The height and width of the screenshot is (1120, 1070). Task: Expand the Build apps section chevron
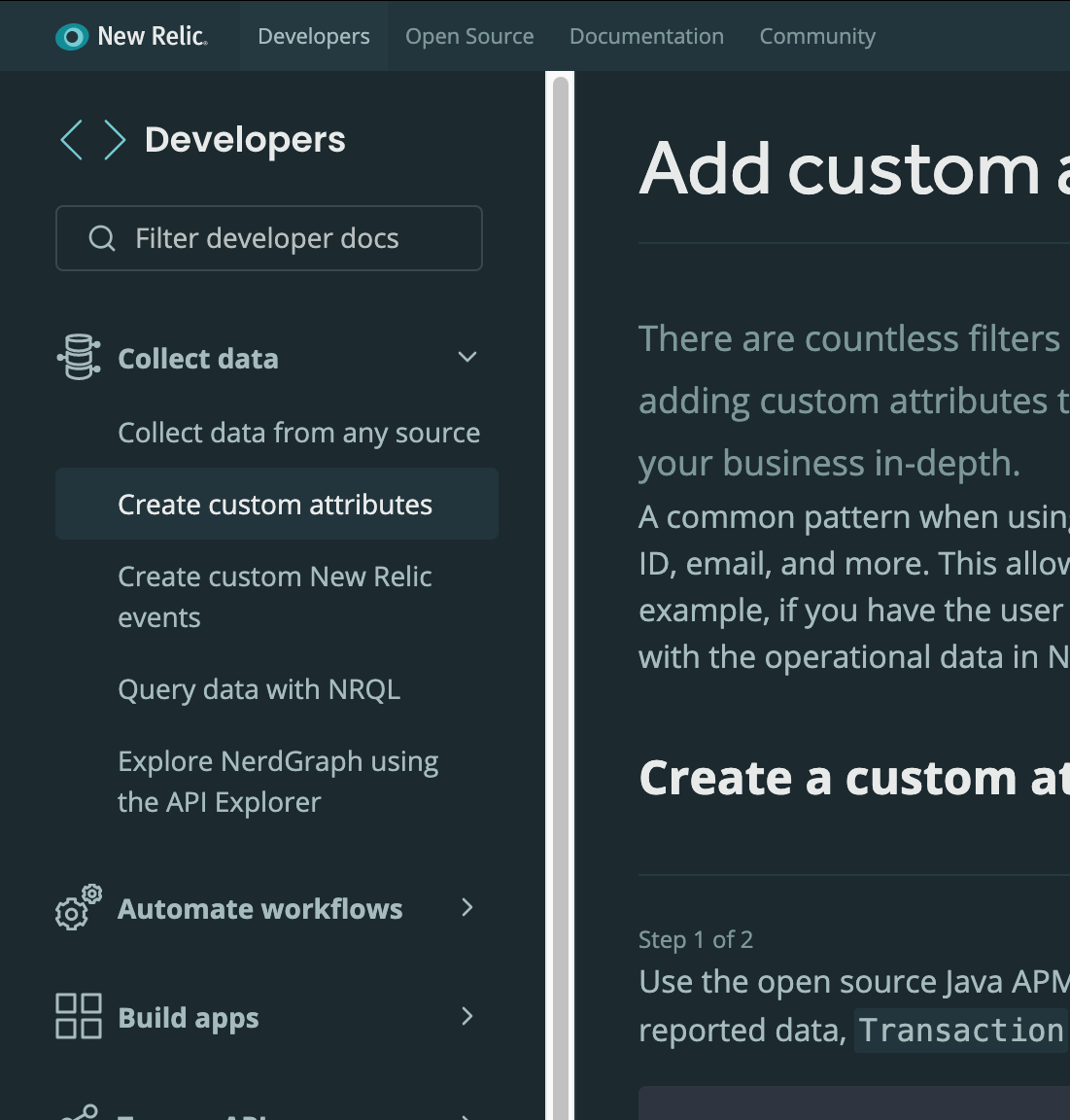(x=467, y=1016)
